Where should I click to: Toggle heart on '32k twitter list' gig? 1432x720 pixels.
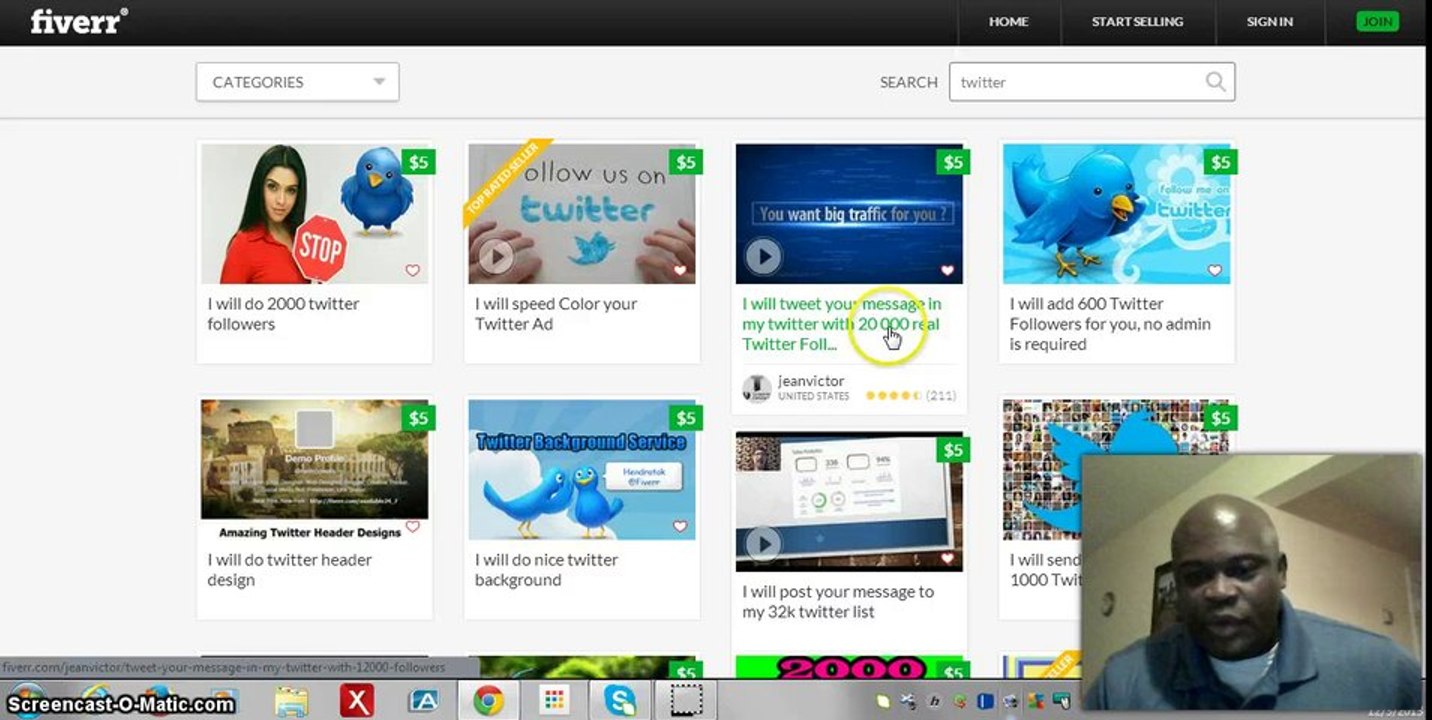coord(947,558)
